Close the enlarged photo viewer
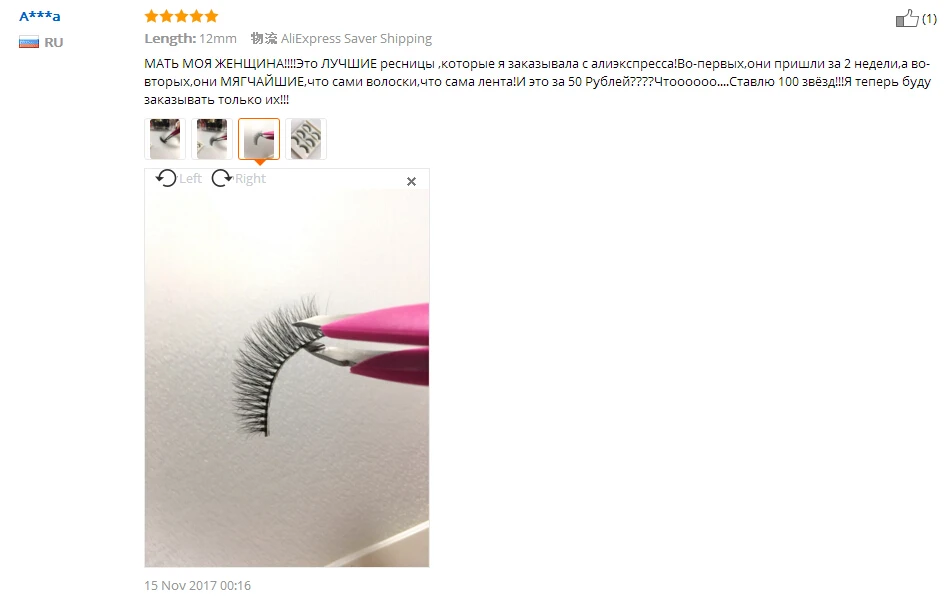This screenshot has width=952, height=602. [x=411, y=181]
